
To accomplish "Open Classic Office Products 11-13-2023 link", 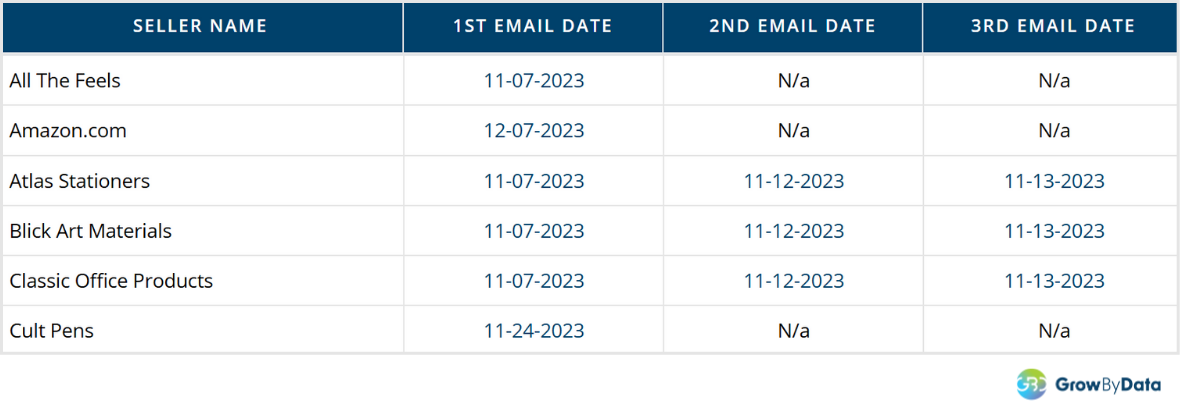I will (1054, 281).
